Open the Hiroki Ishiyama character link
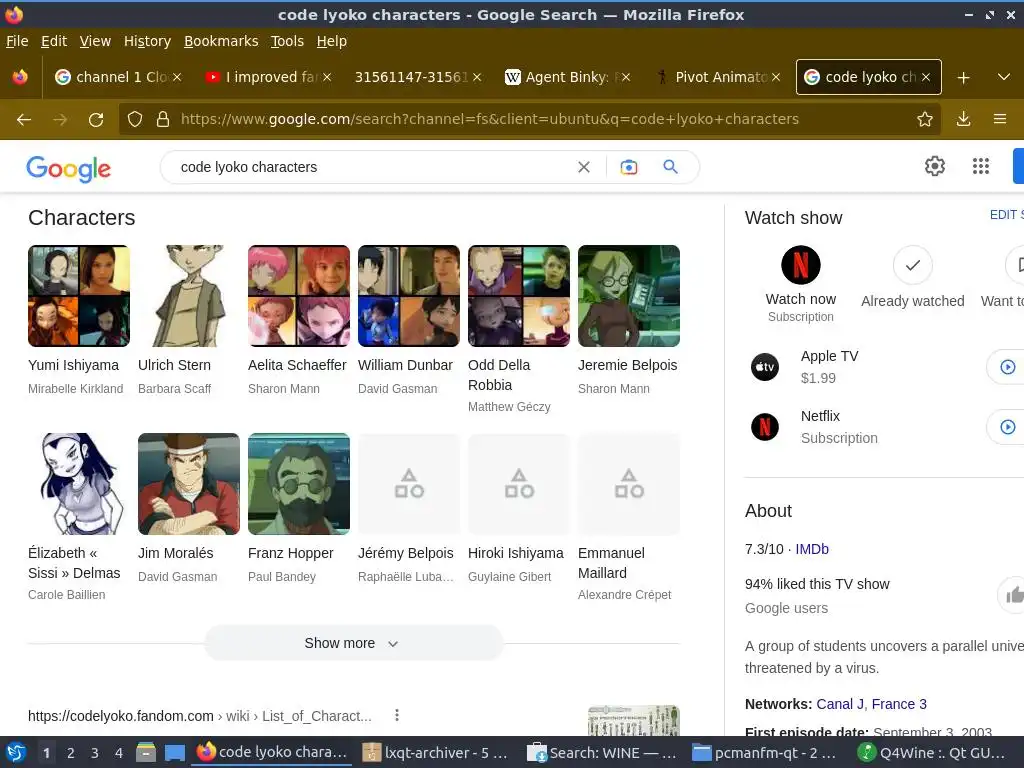The image size is (1024, 768). pyautogui.click(x=515, y=553)
